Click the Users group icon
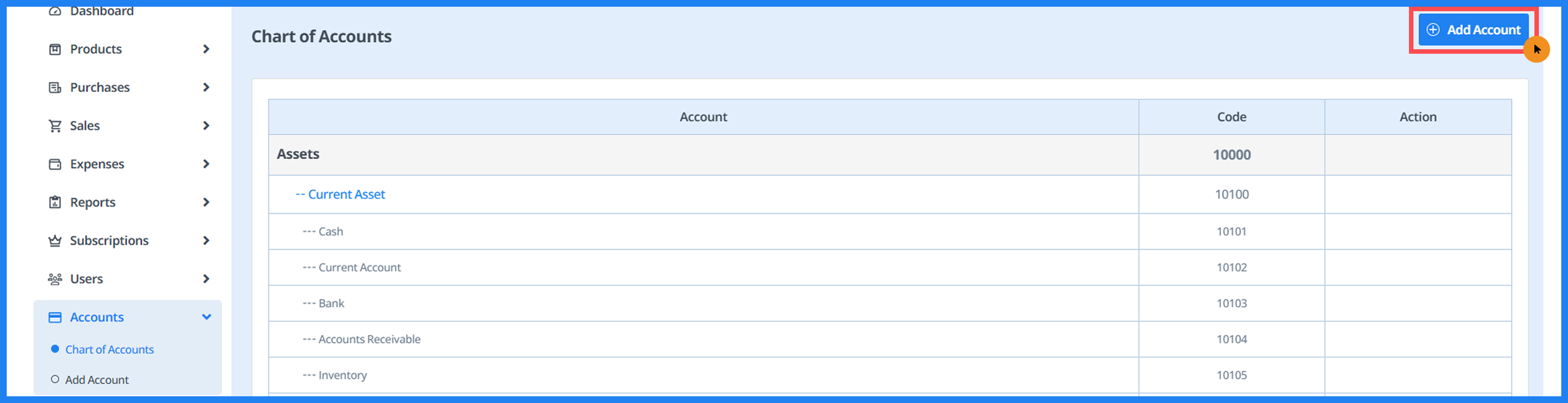 click(x=55, y=279)
